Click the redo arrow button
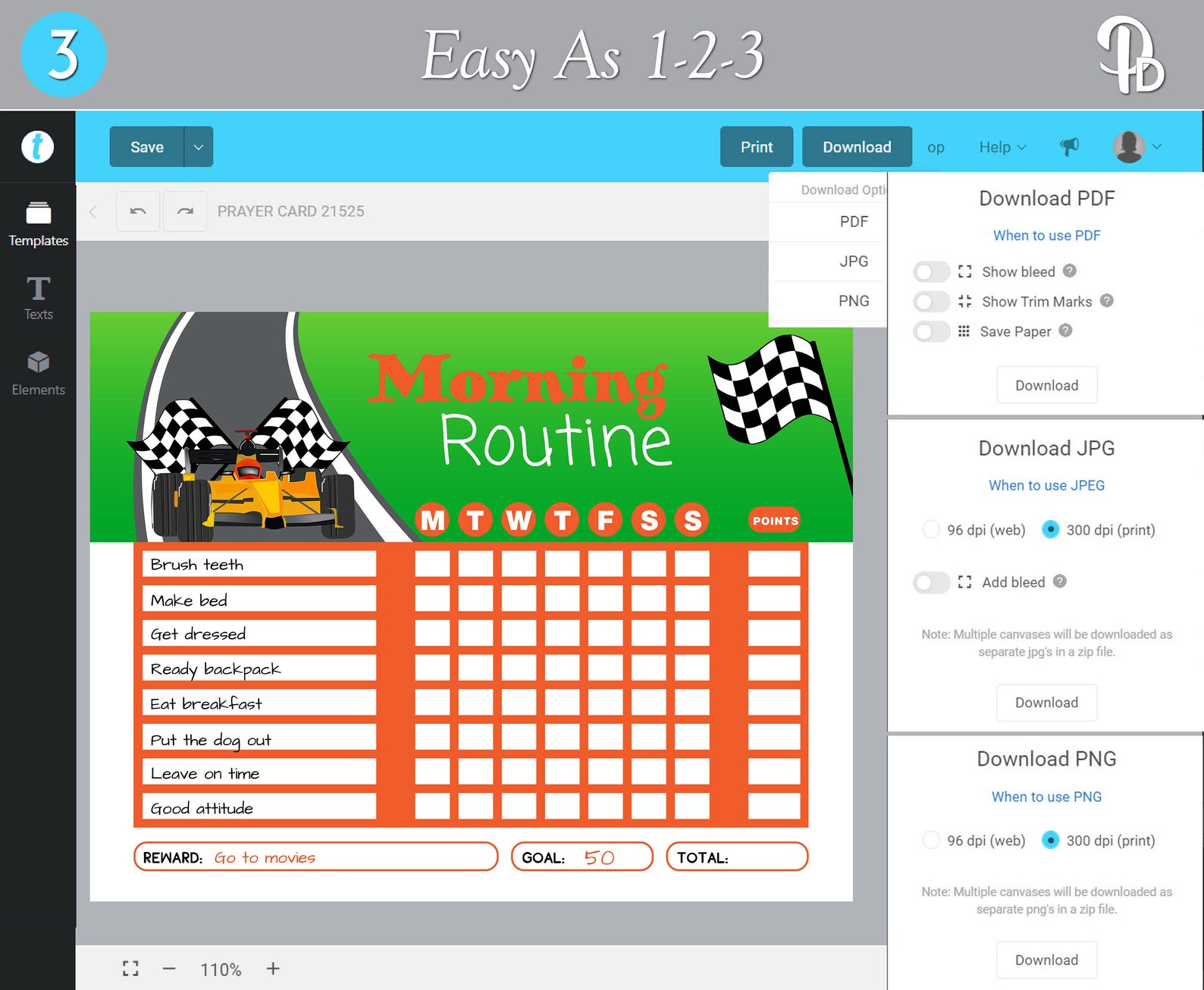Screen dimensions: 1204x990 coord(185,211)
